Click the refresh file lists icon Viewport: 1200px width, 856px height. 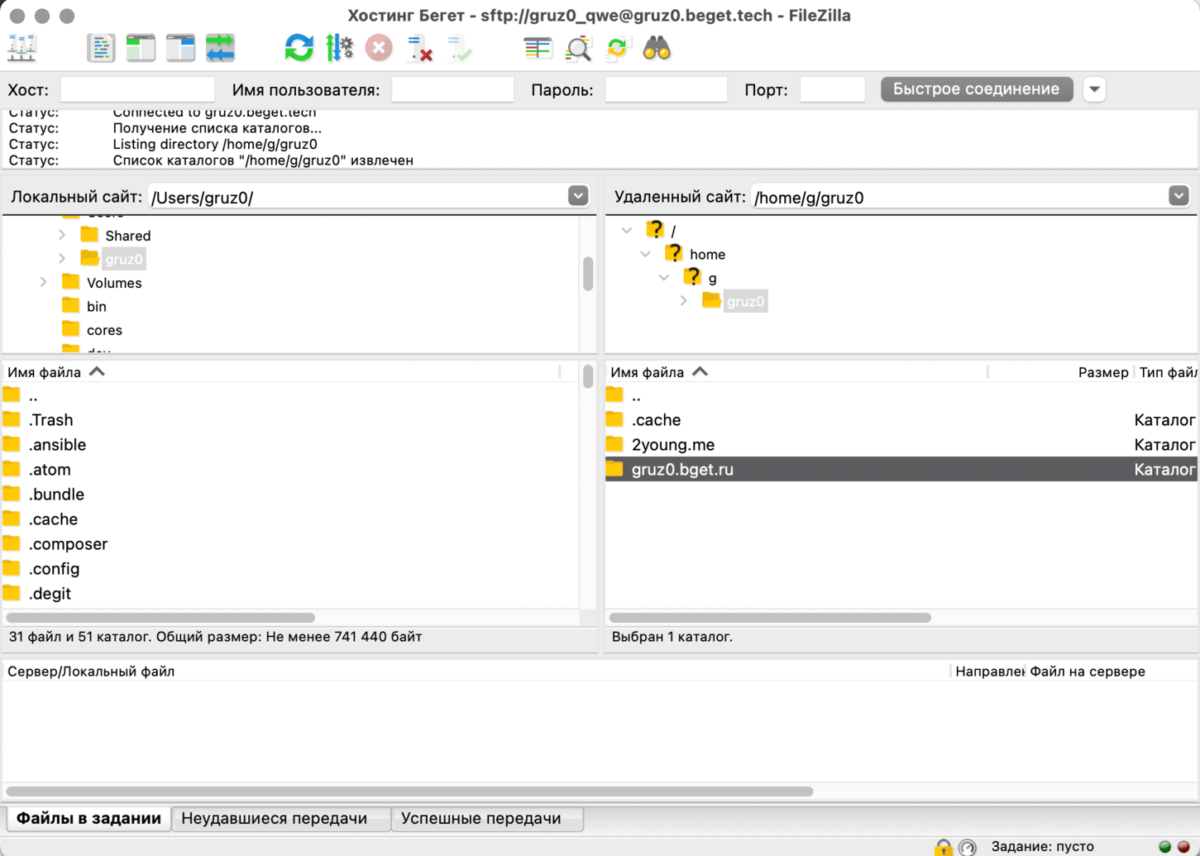(299, 47)
